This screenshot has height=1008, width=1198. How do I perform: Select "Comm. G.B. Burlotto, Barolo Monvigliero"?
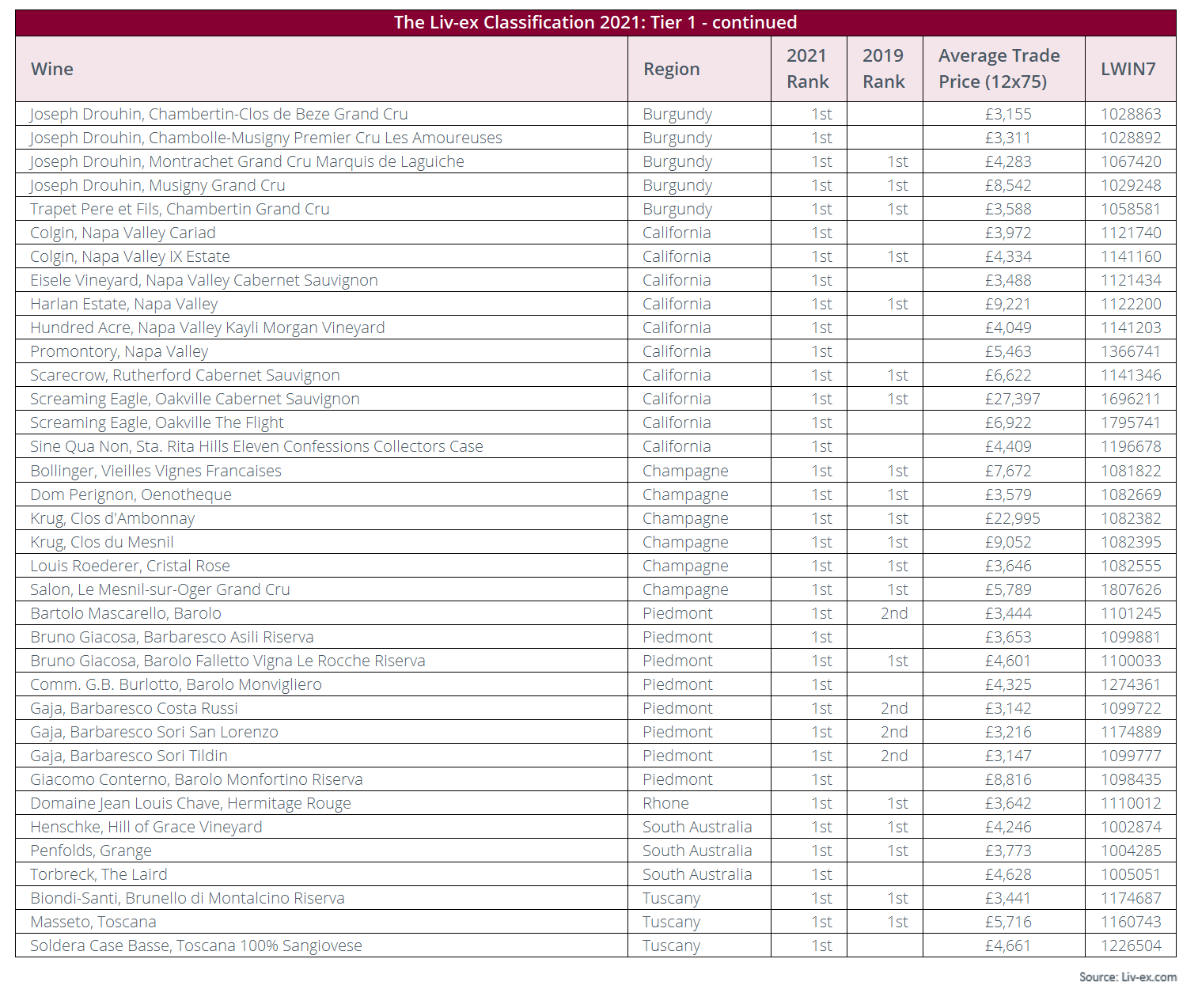(x=176, y=684)
